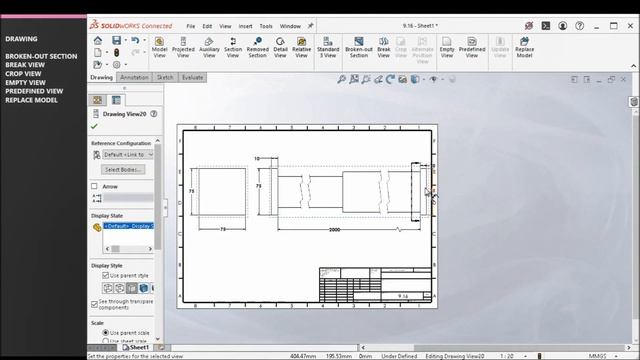The width and height of the screenshot is (640, 360).
Task: Expand the Save dropdown arrow
Action: (x=125, y=40)
